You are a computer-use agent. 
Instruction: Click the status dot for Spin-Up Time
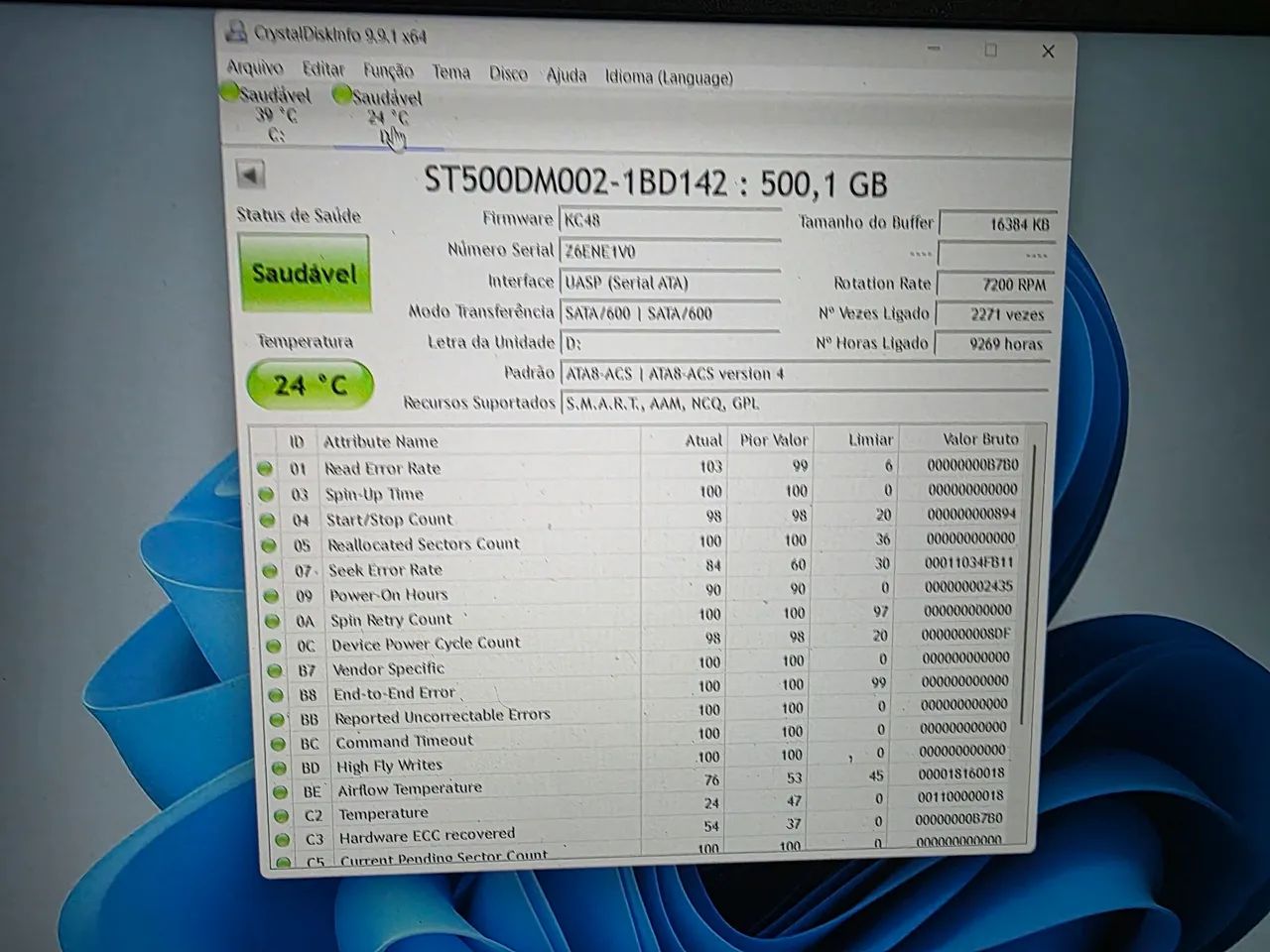(266, 494)
